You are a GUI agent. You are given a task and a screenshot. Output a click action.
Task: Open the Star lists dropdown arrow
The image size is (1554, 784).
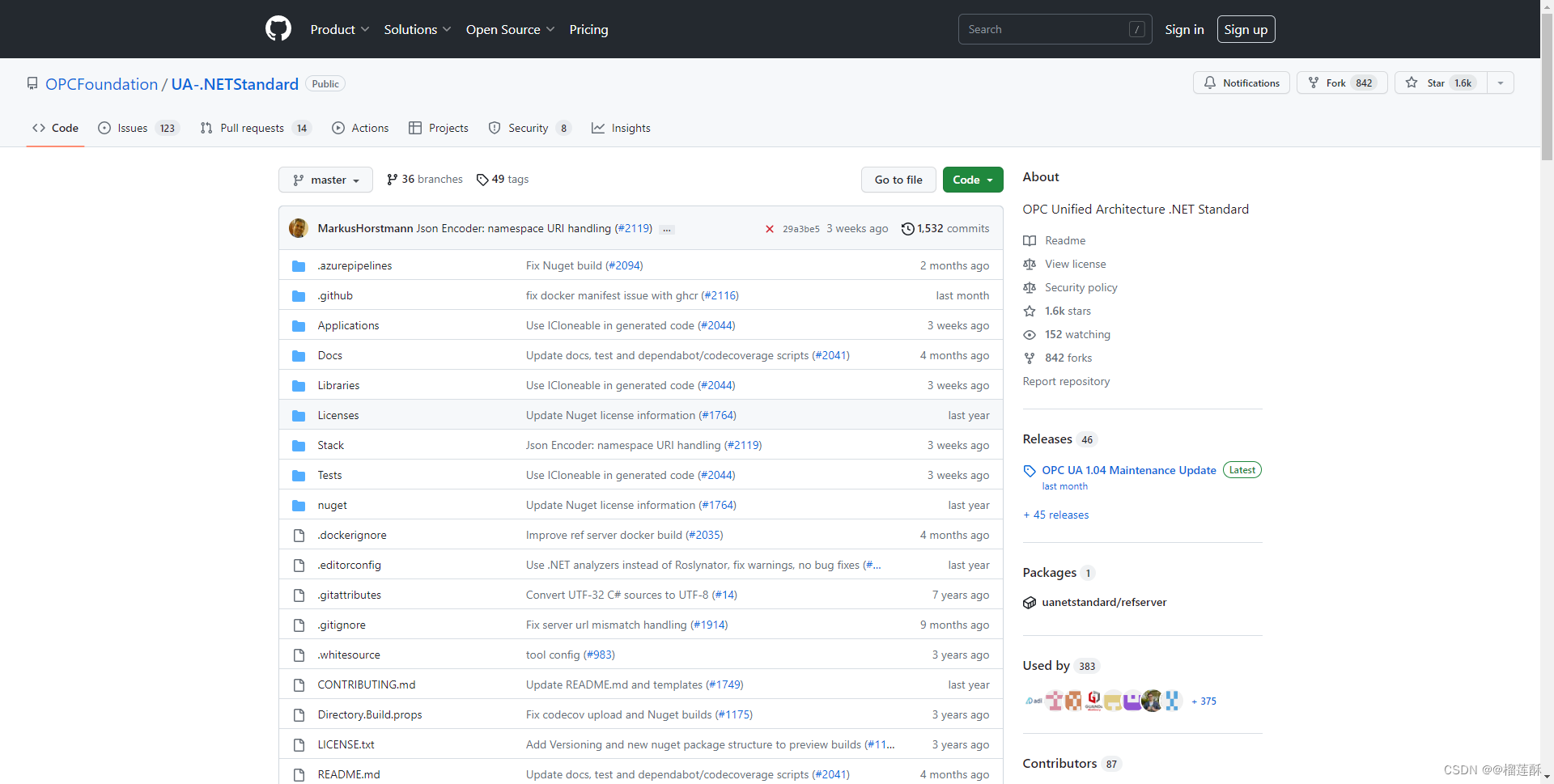pos(1501,83)
